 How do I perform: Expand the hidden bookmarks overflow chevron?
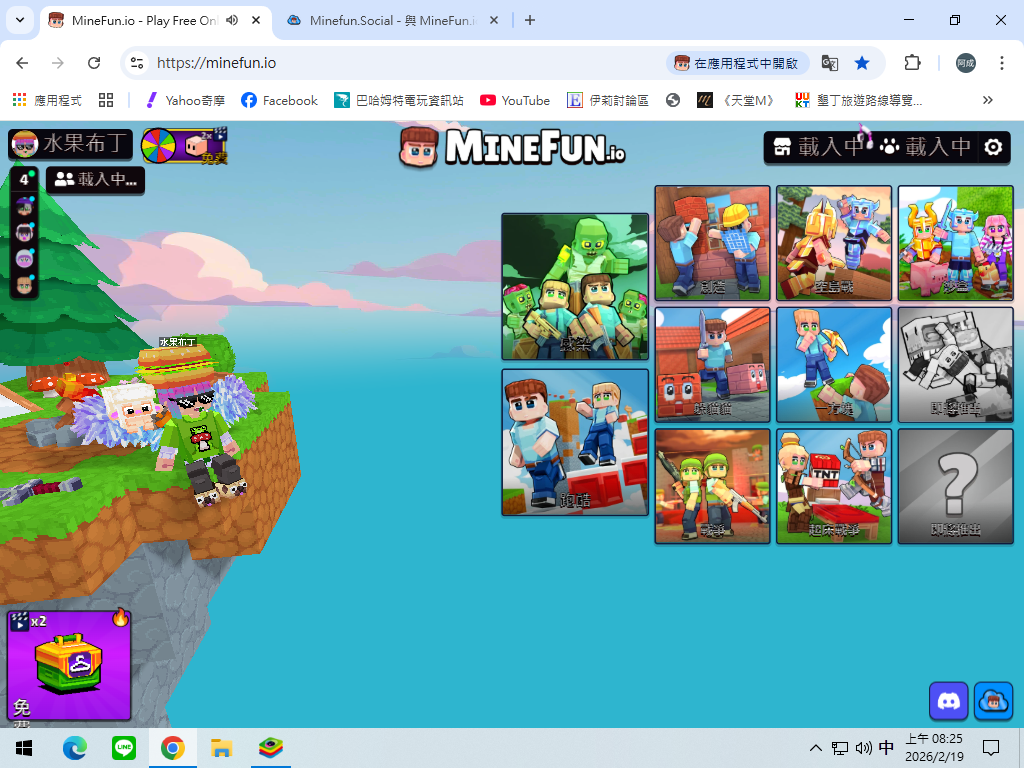click(x=988, y=100)
